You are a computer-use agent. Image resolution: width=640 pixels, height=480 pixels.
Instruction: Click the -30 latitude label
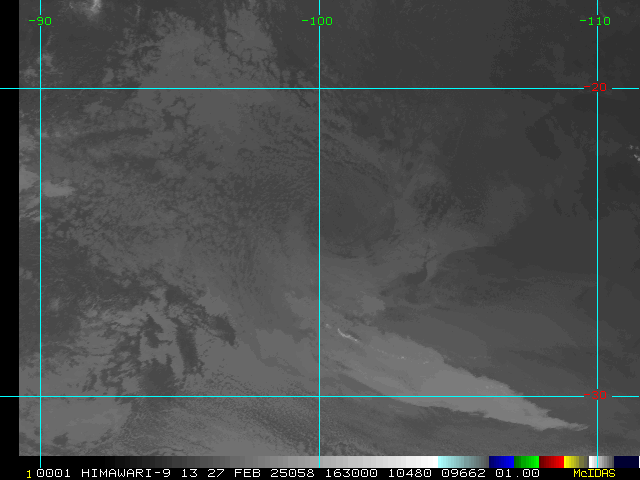point(595,395)
